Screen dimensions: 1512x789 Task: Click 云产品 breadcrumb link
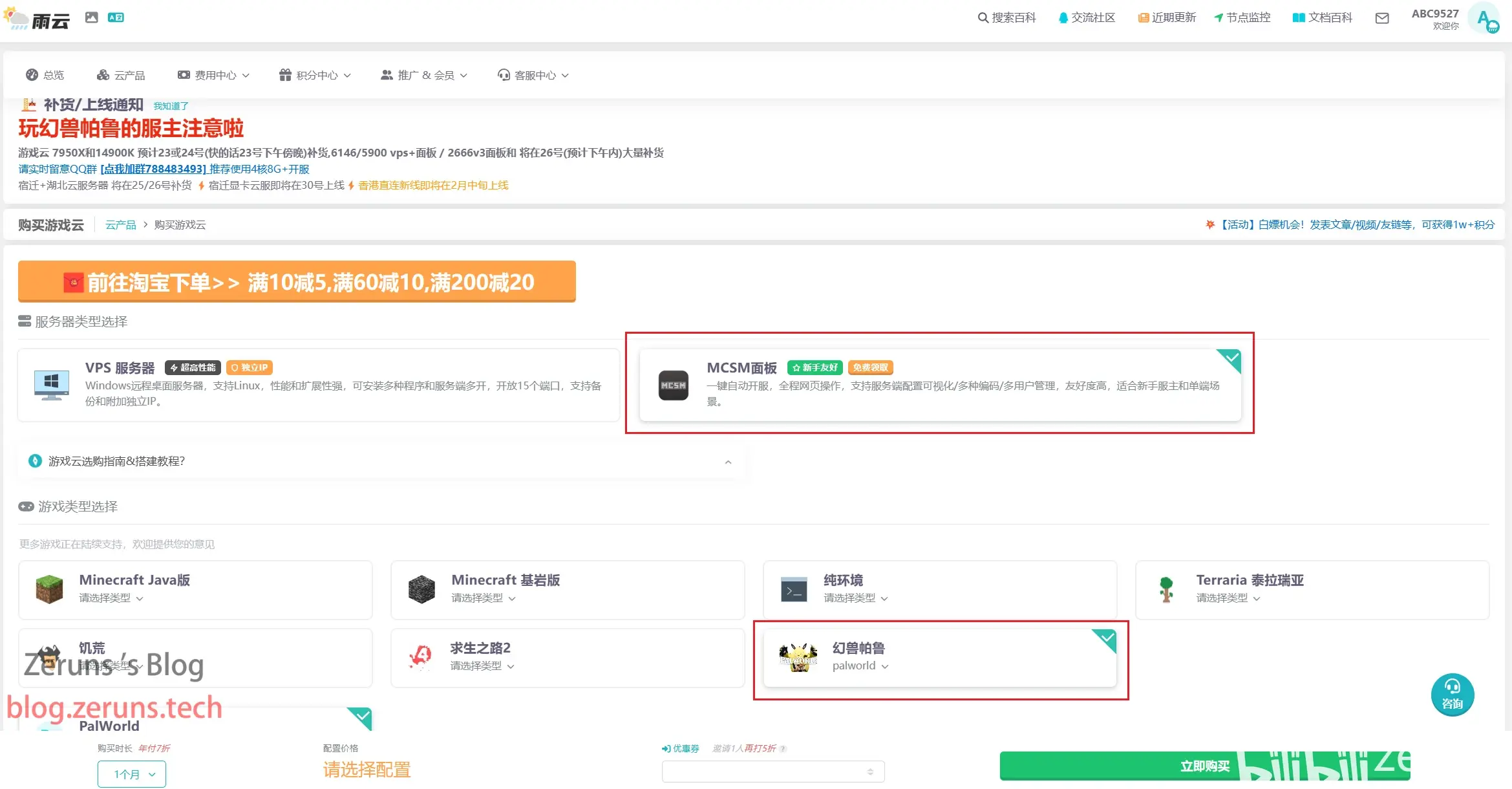point(121,224)
